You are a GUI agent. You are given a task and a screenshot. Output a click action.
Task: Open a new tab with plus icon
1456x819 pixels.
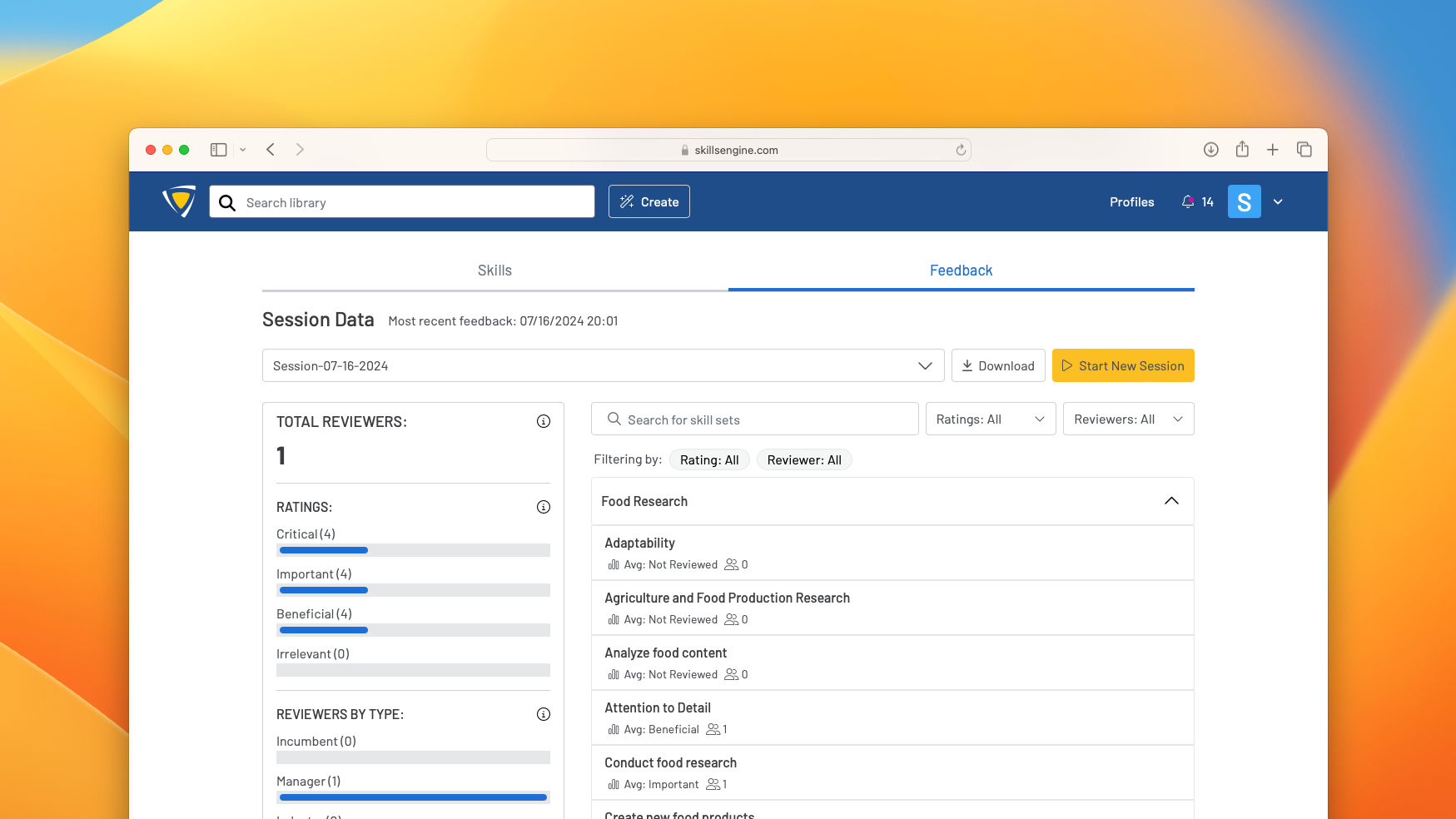(x=1273, y=150)
